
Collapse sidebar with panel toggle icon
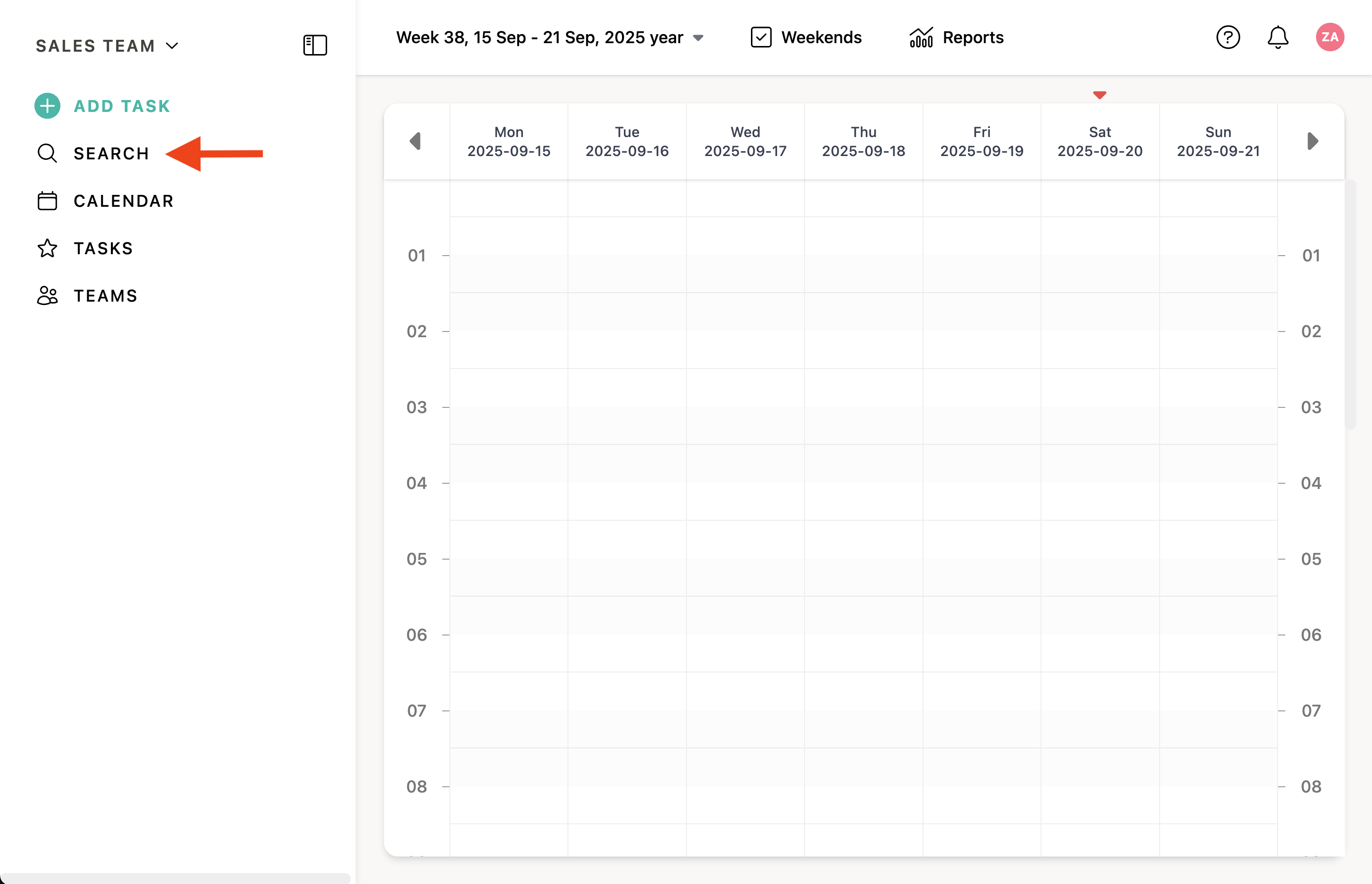click(315, 45)
